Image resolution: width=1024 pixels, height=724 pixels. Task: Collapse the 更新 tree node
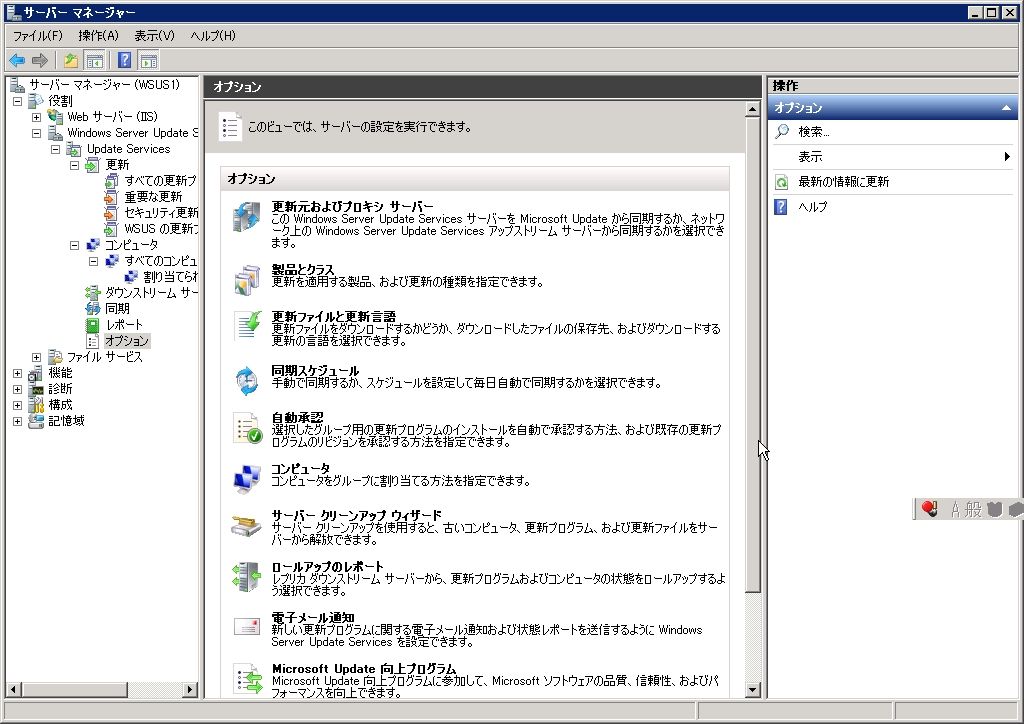point(74,165)
